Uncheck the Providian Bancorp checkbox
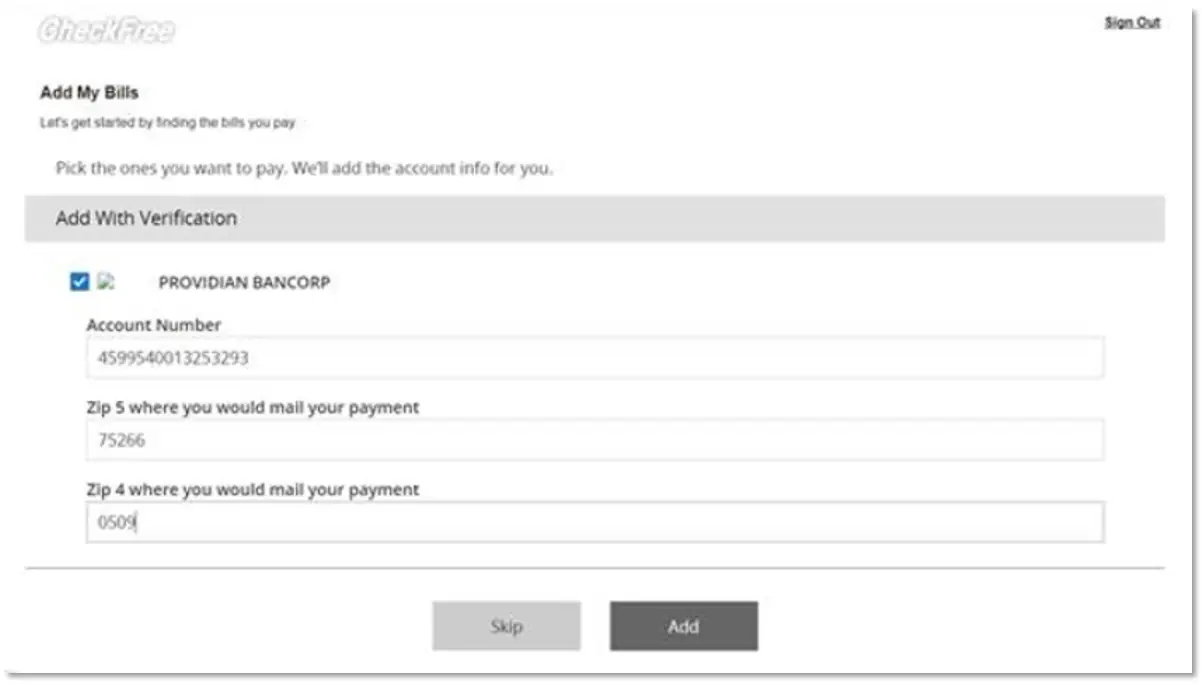Screen dimensions: 1202x685 tap(80, 283)
